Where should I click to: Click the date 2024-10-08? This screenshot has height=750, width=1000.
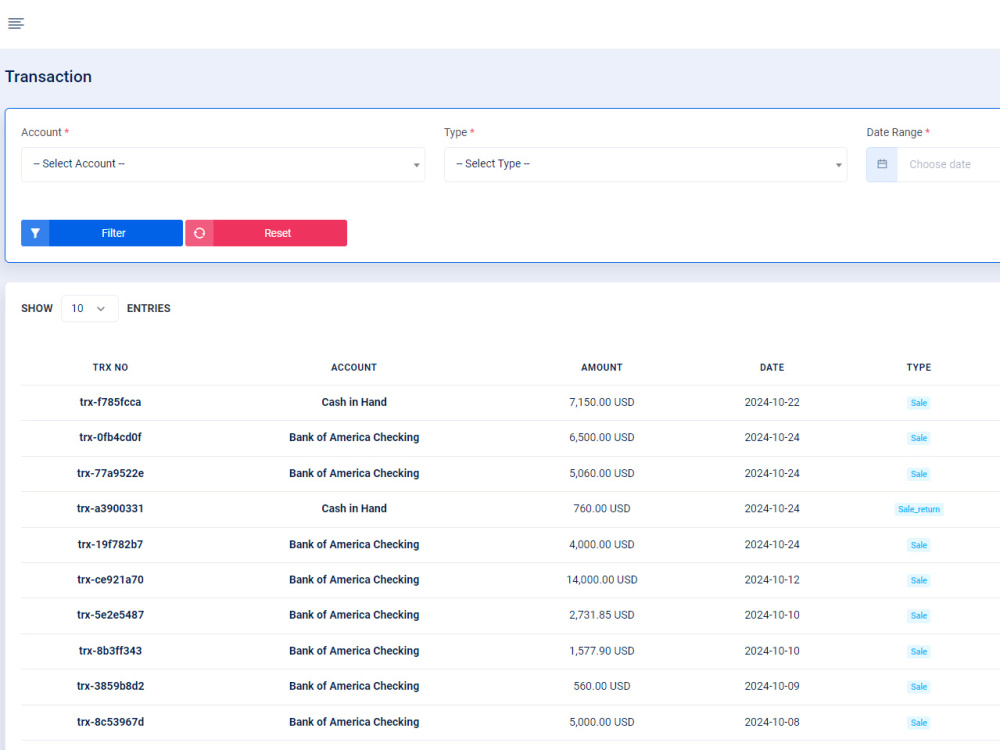(772, 722)
